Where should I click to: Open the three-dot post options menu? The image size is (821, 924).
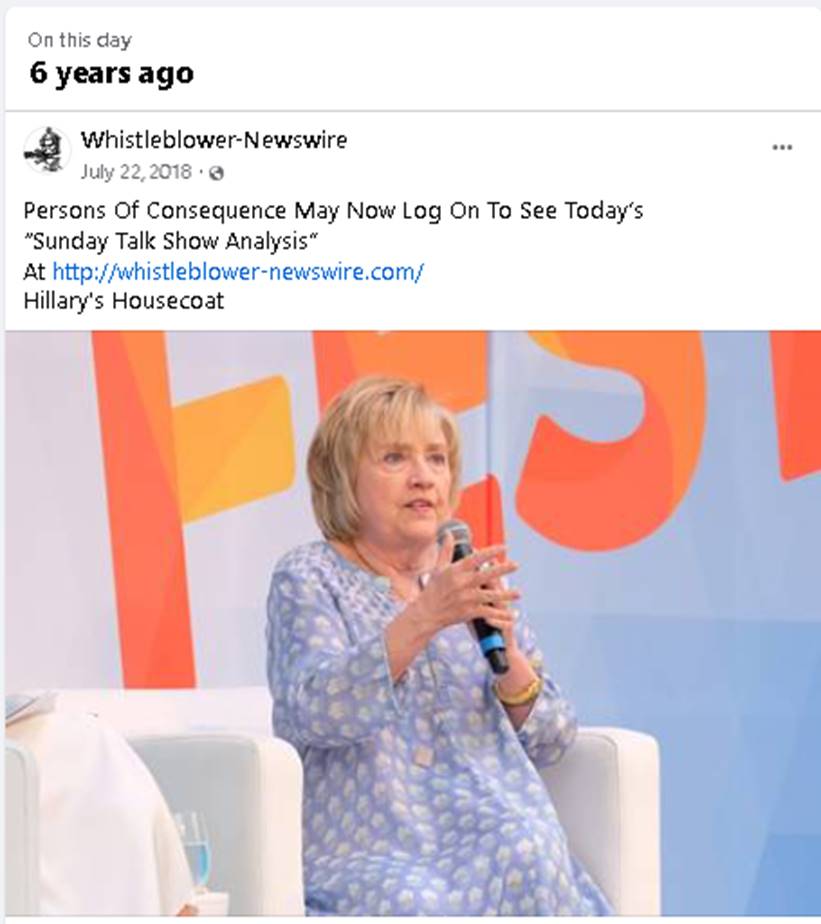(x=782, y=148)
